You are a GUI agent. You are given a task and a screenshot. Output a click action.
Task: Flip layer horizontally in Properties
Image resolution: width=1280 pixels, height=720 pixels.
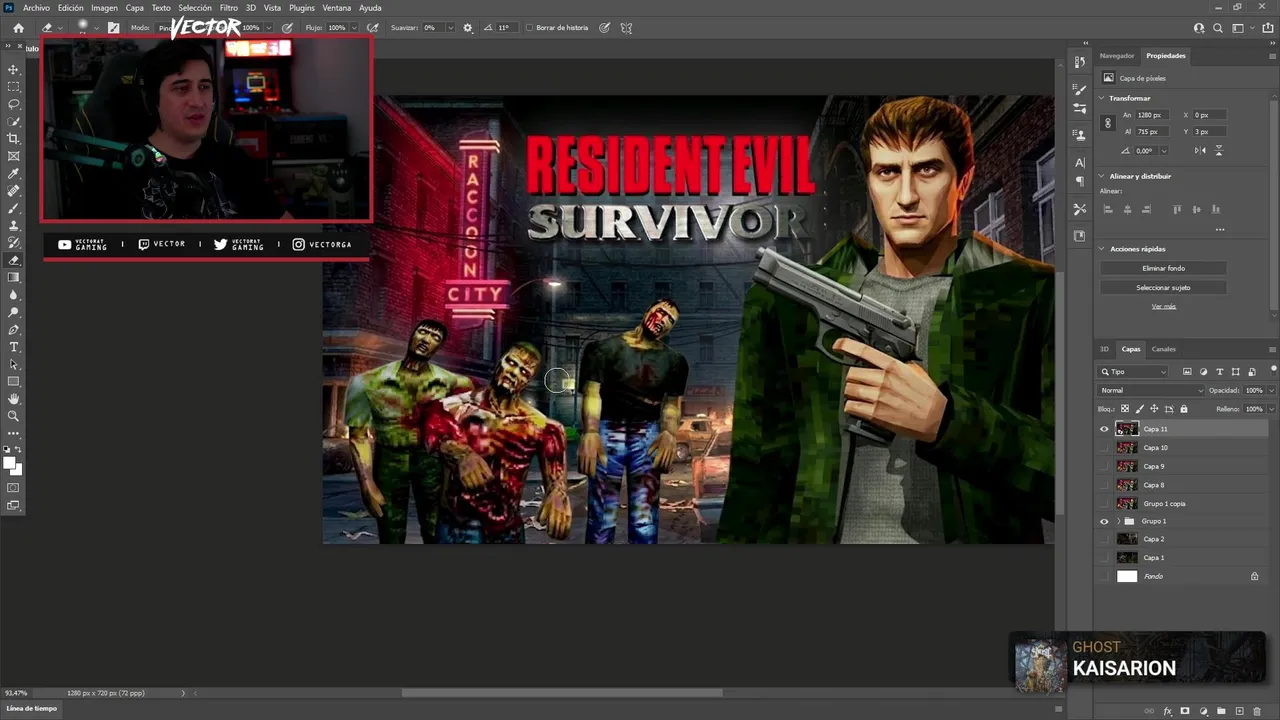pos(1201,150)
